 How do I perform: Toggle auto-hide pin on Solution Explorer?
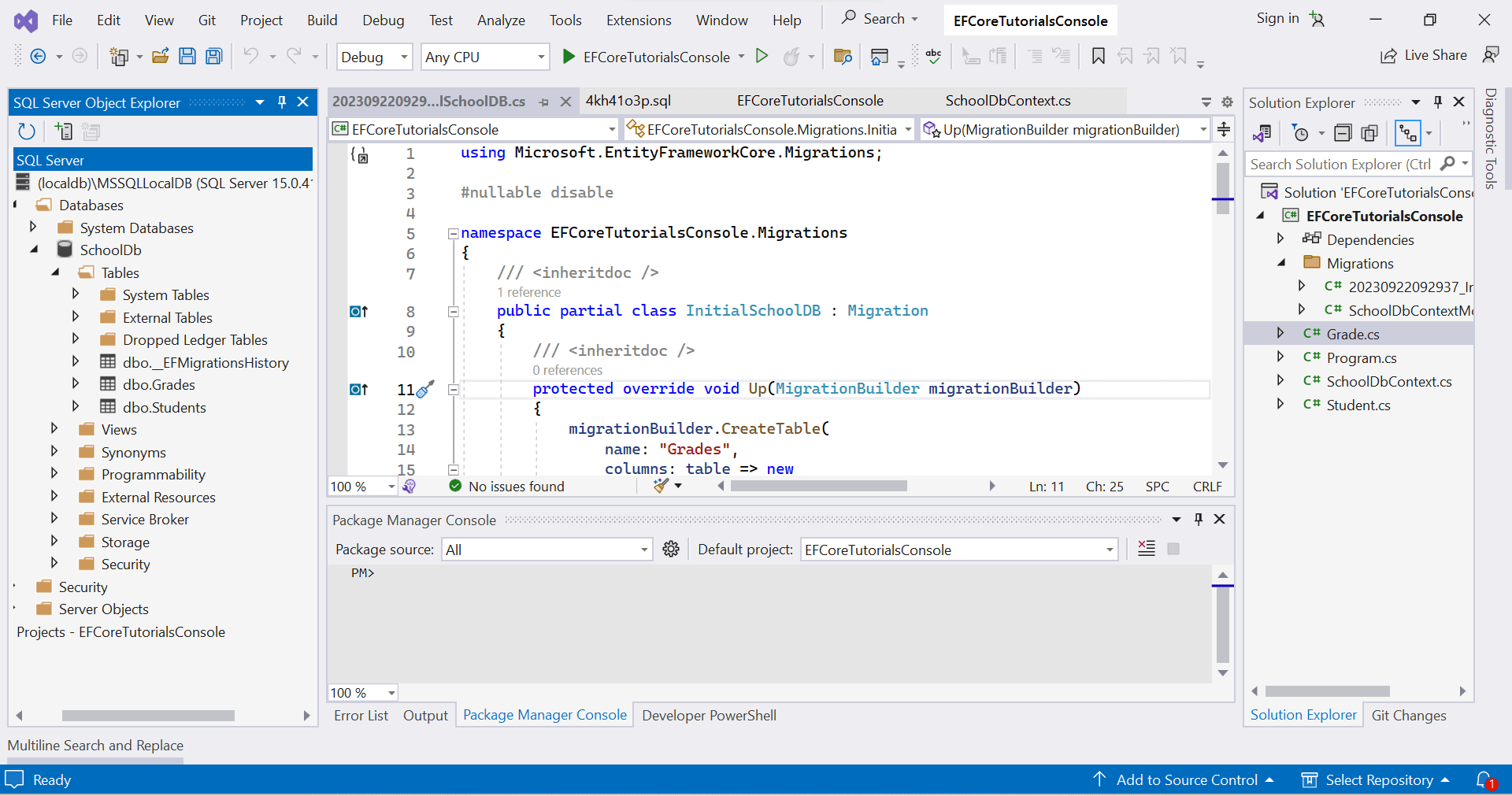click(x=1438, y=102)
